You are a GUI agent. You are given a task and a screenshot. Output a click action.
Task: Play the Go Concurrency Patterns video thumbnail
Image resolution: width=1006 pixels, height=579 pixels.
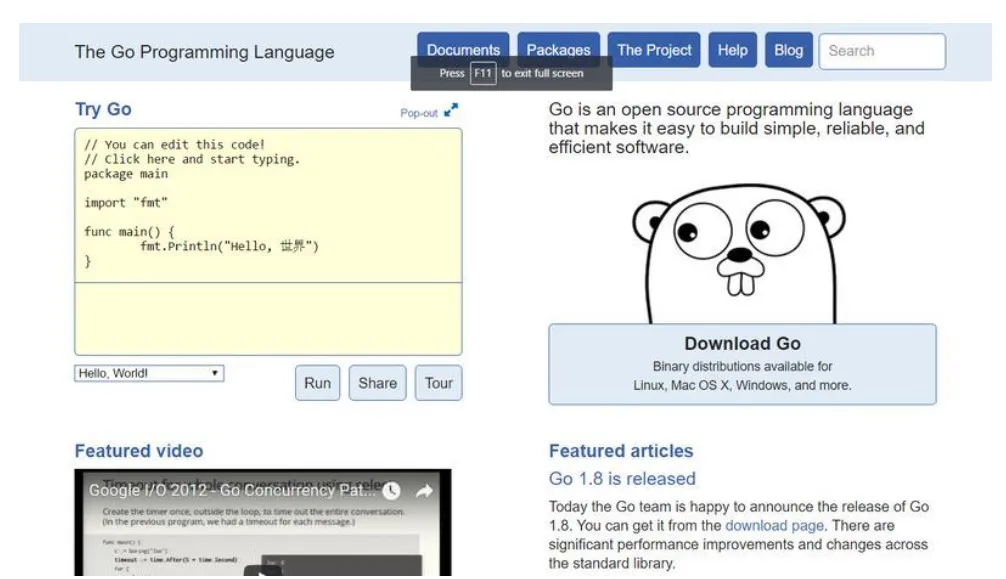pyautogui.click(x=263, y=523)
